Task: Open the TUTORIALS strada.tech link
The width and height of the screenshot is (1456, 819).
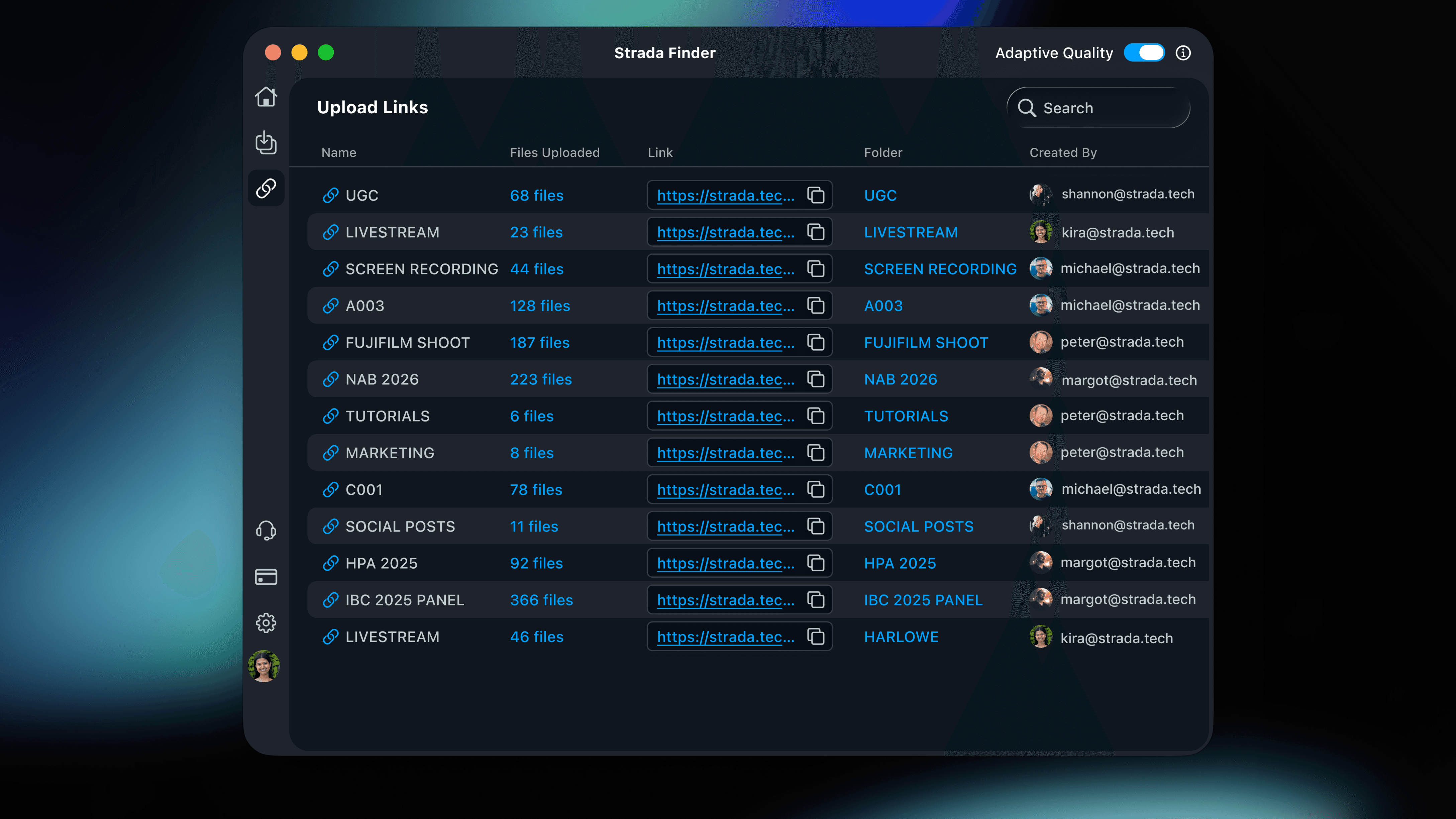Action: click(x=726, y=416)
